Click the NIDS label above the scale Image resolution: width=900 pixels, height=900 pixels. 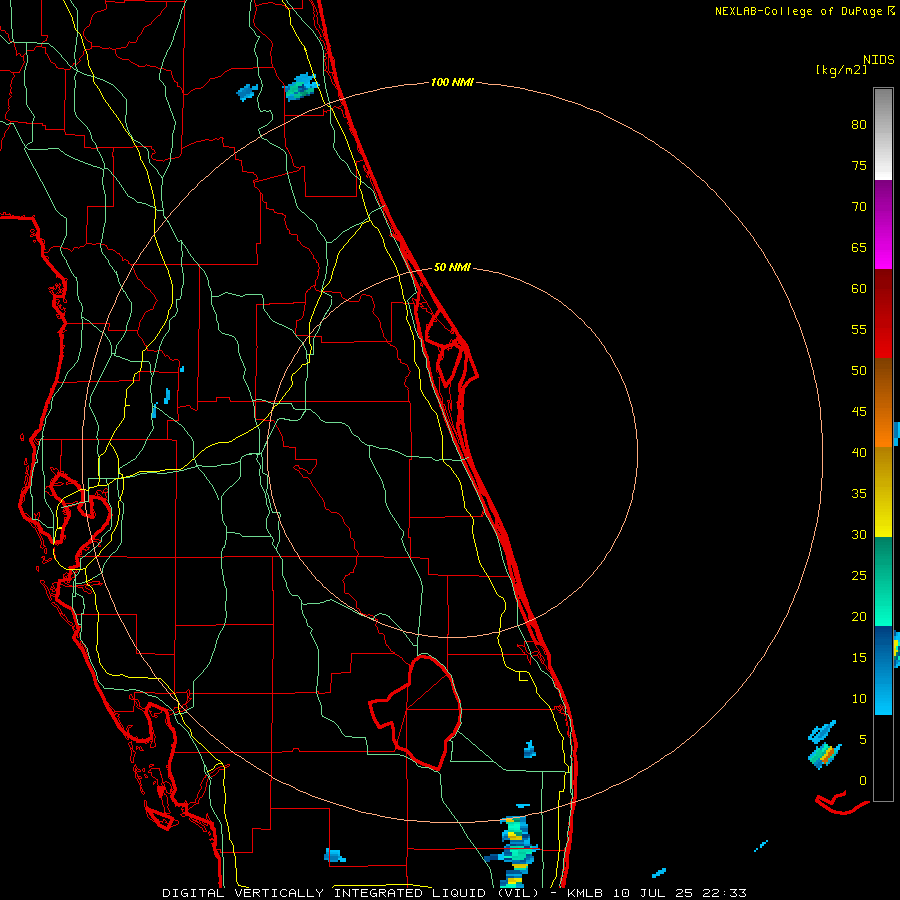(878, 59)
